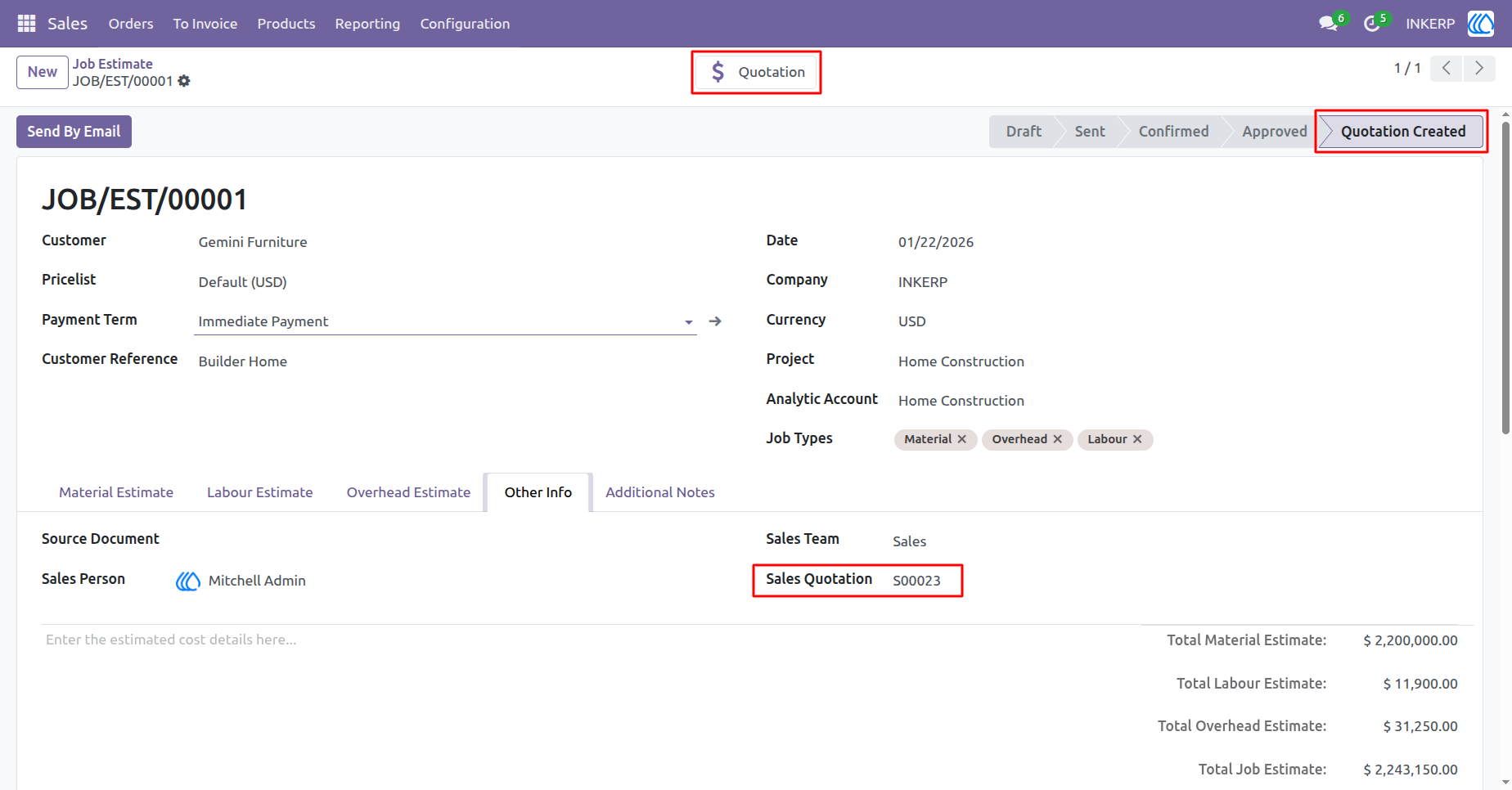This screenshot has height=790, width=1512.
Task: Open the messages chat bubble icon
Action: click(1329, 24)
